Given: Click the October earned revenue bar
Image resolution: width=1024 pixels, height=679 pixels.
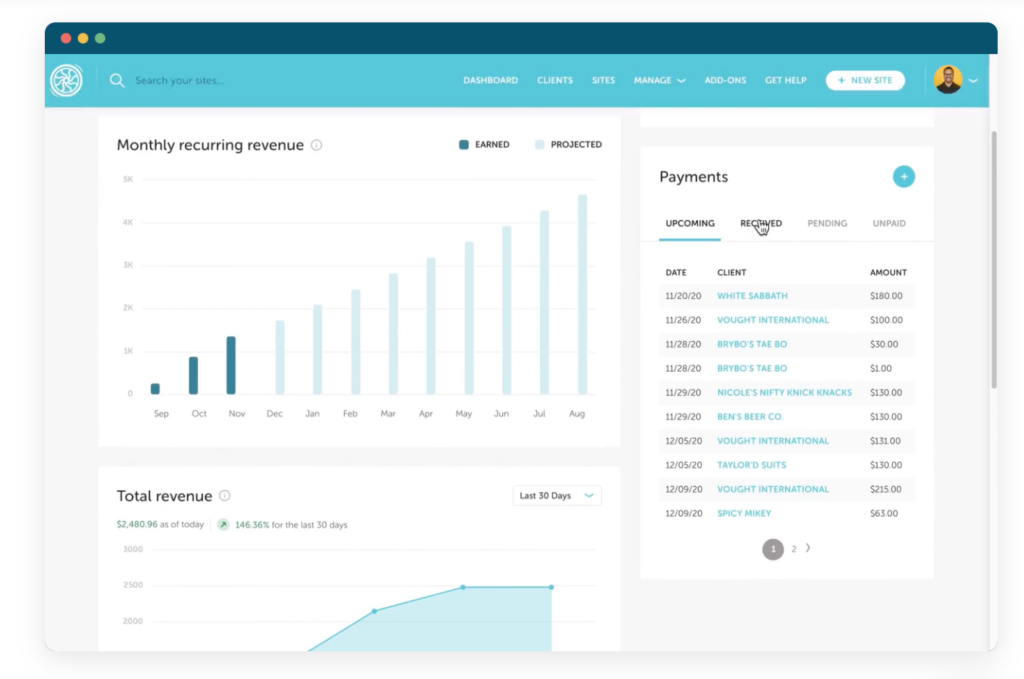Looking at the screenshot, I should tap(193, 375).
